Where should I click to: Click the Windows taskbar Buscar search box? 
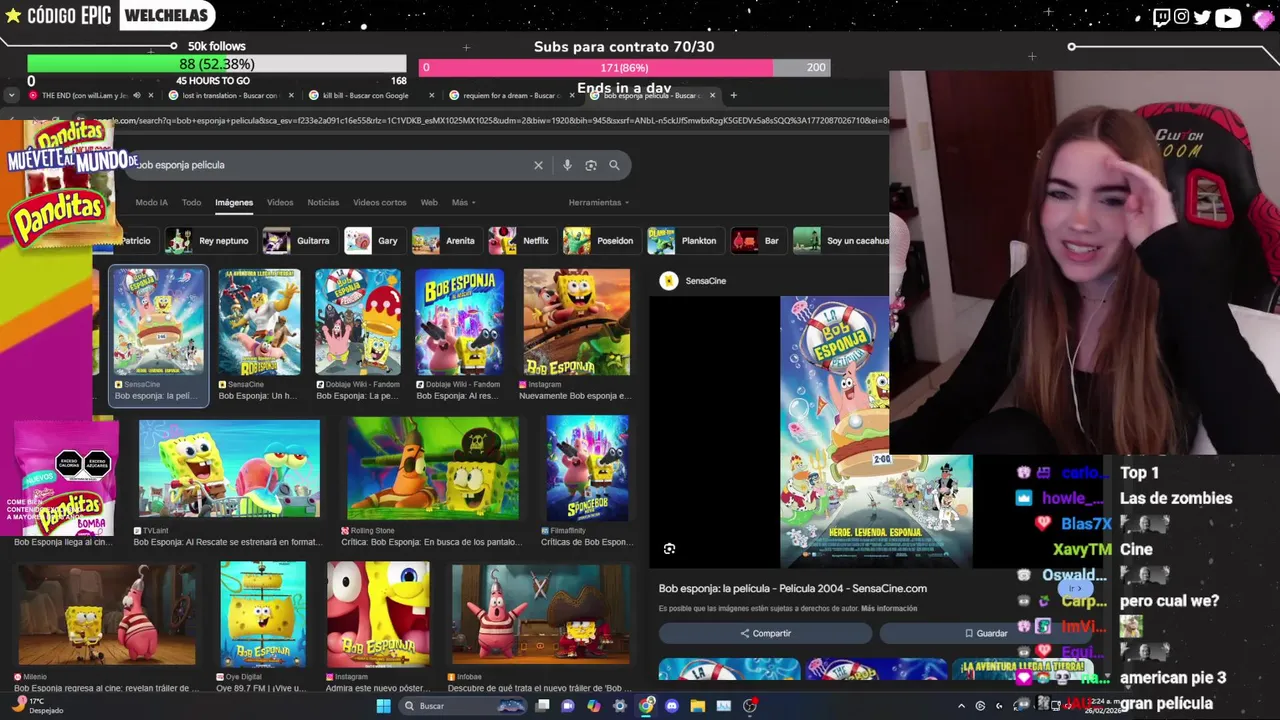pos(462,706)
